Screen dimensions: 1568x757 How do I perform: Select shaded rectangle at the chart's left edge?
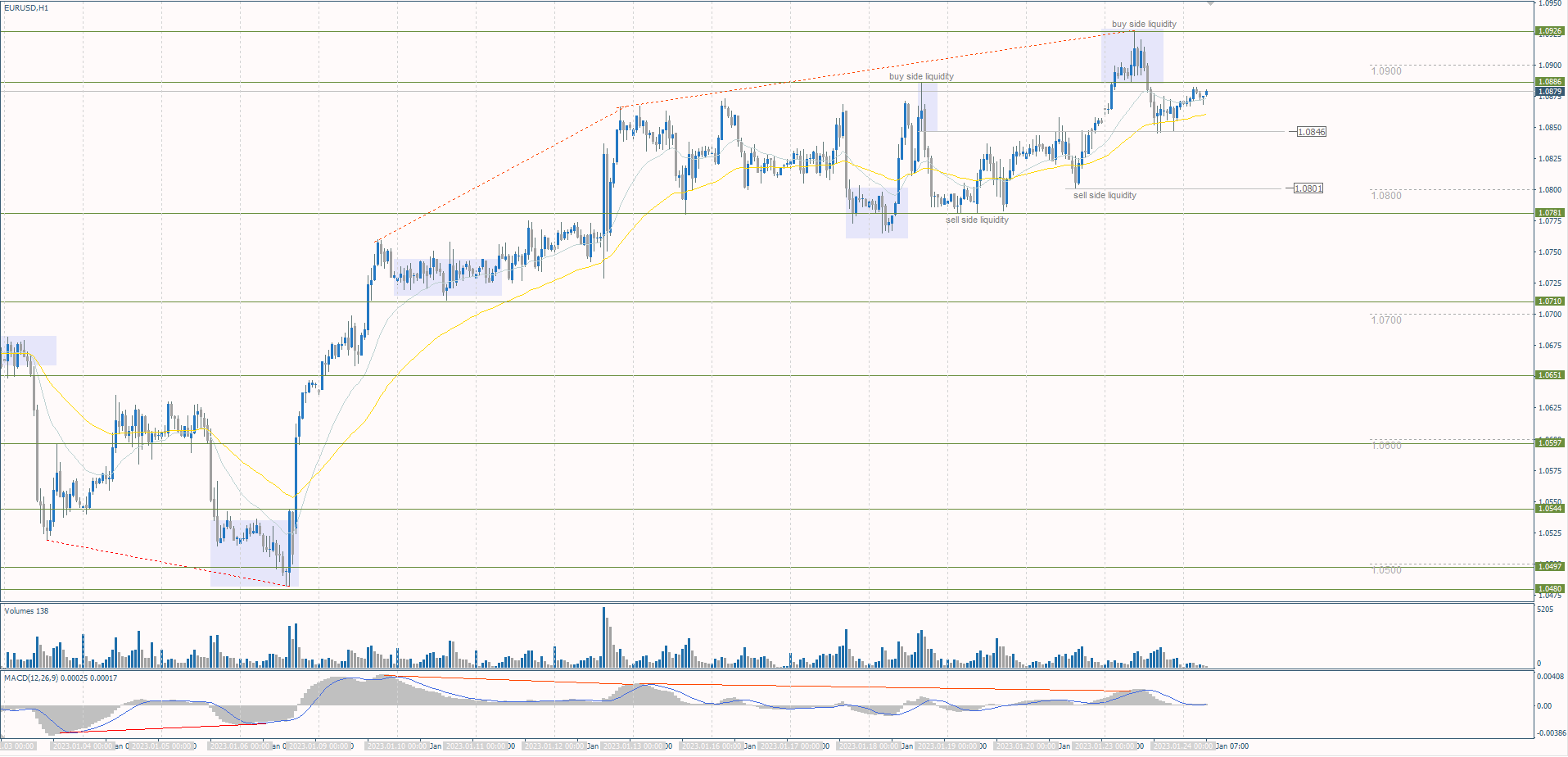29,351
